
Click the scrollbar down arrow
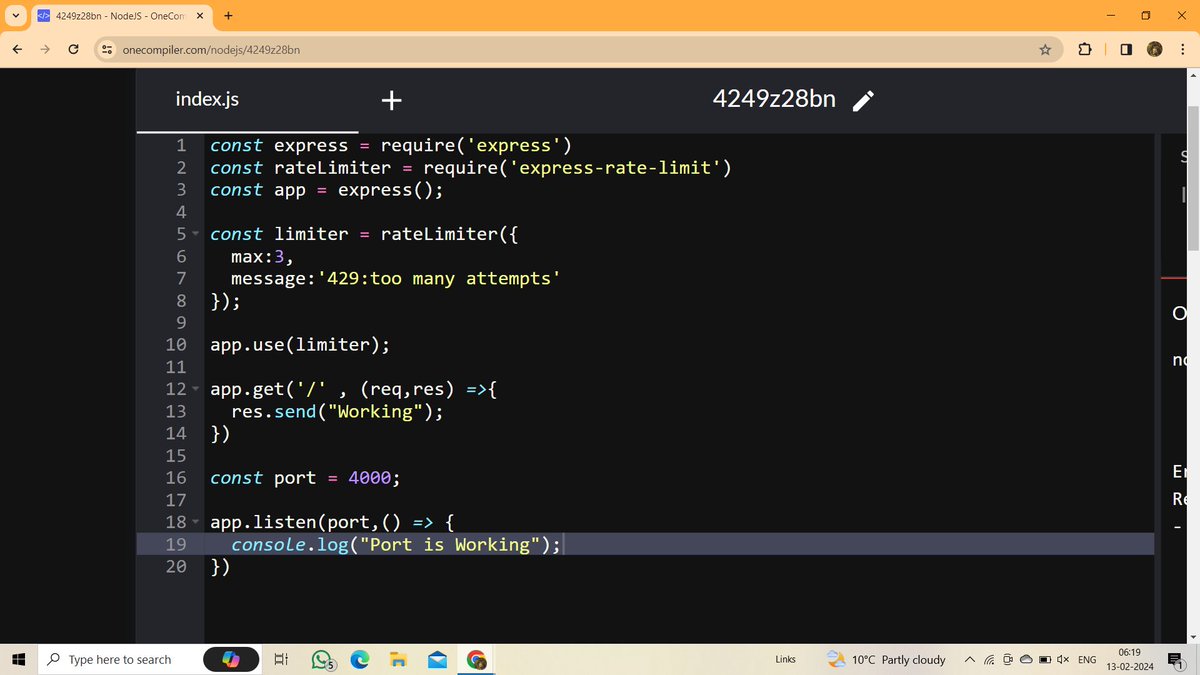pos(1191,638)
